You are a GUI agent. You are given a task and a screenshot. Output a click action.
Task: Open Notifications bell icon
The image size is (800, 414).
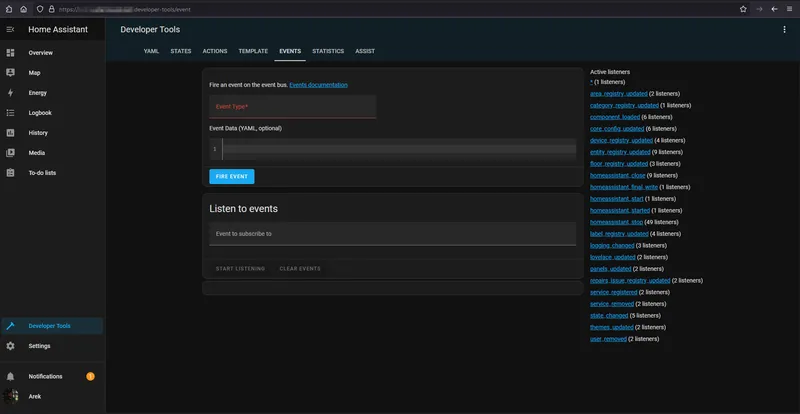10,376
